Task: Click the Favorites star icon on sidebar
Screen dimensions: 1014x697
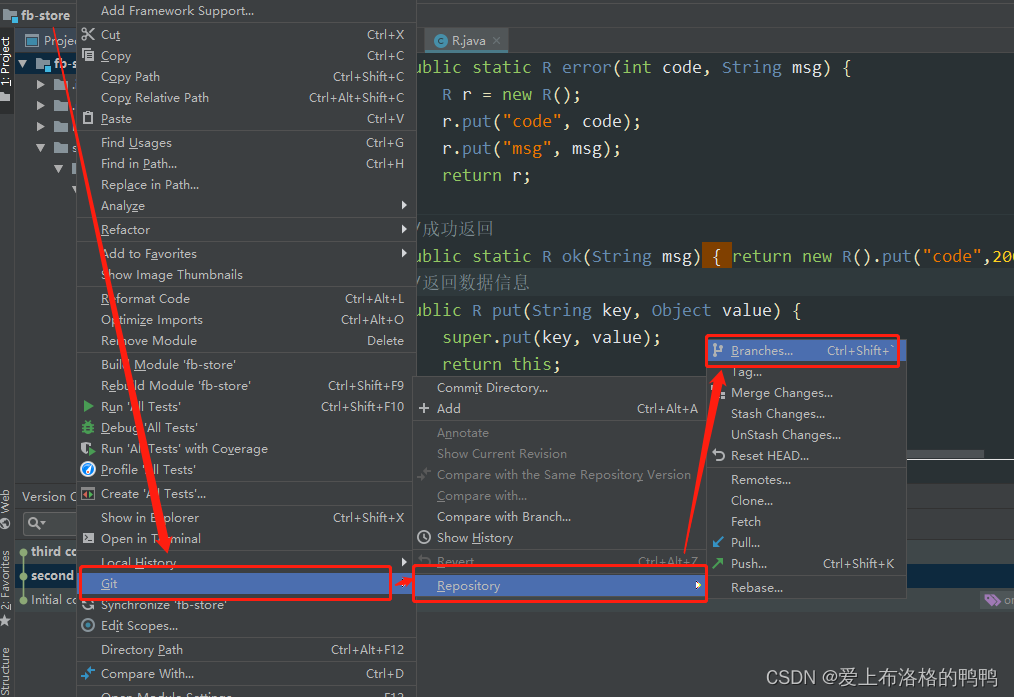Action: point(5,621)
